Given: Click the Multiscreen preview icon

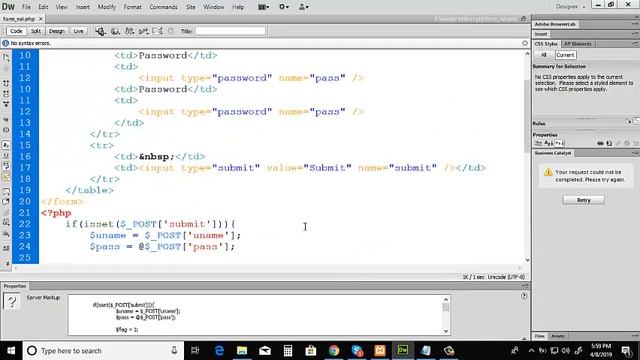Looking at the screenshot, I should click(x=100, y=31).
